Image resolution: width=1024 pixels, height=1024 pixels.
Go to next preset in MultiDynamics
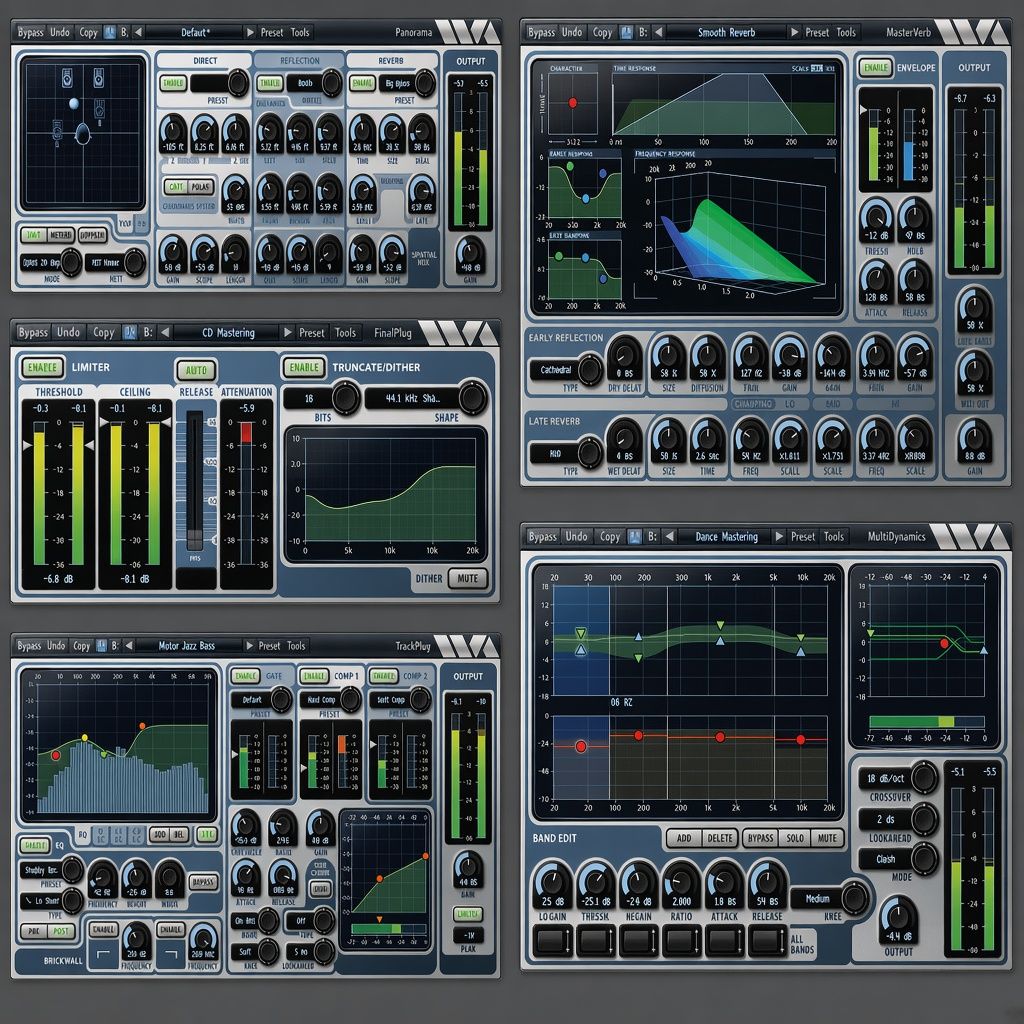pyautogui.click(x=778, y=537)
